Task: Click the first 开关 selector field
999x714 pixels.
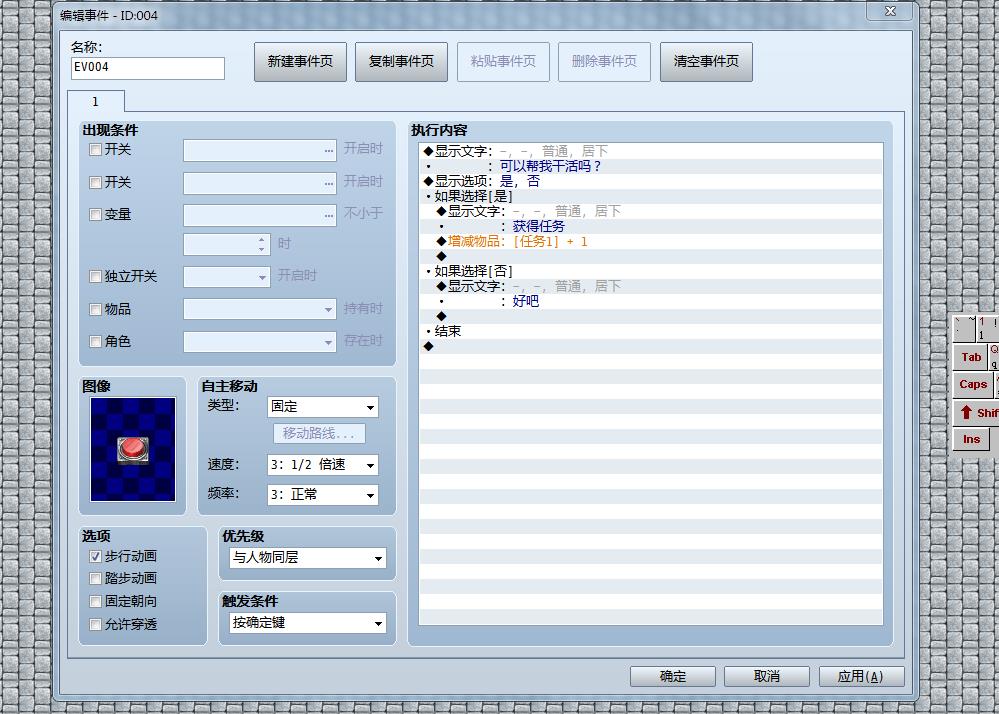Action: [x=260, y=151]
